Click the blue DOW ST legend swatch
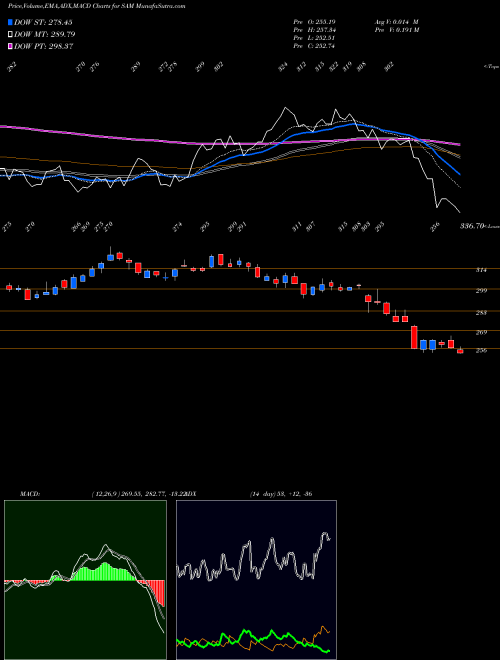This screenshot has height=660, width=500. pyautogui.click(x=10, y=22)
